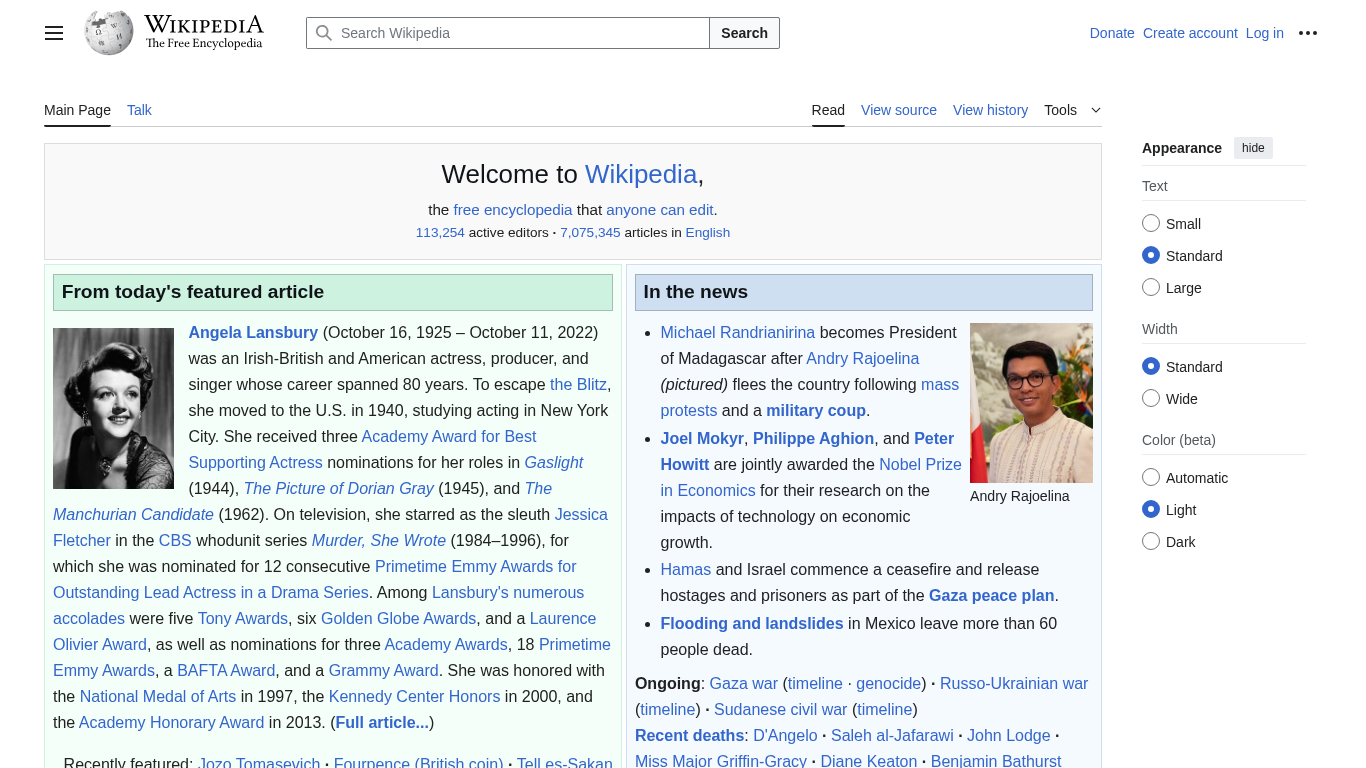Click the Create account link
This screenshot has width=1366, height=768.
pyautogui.click(x=1190, y=33)
